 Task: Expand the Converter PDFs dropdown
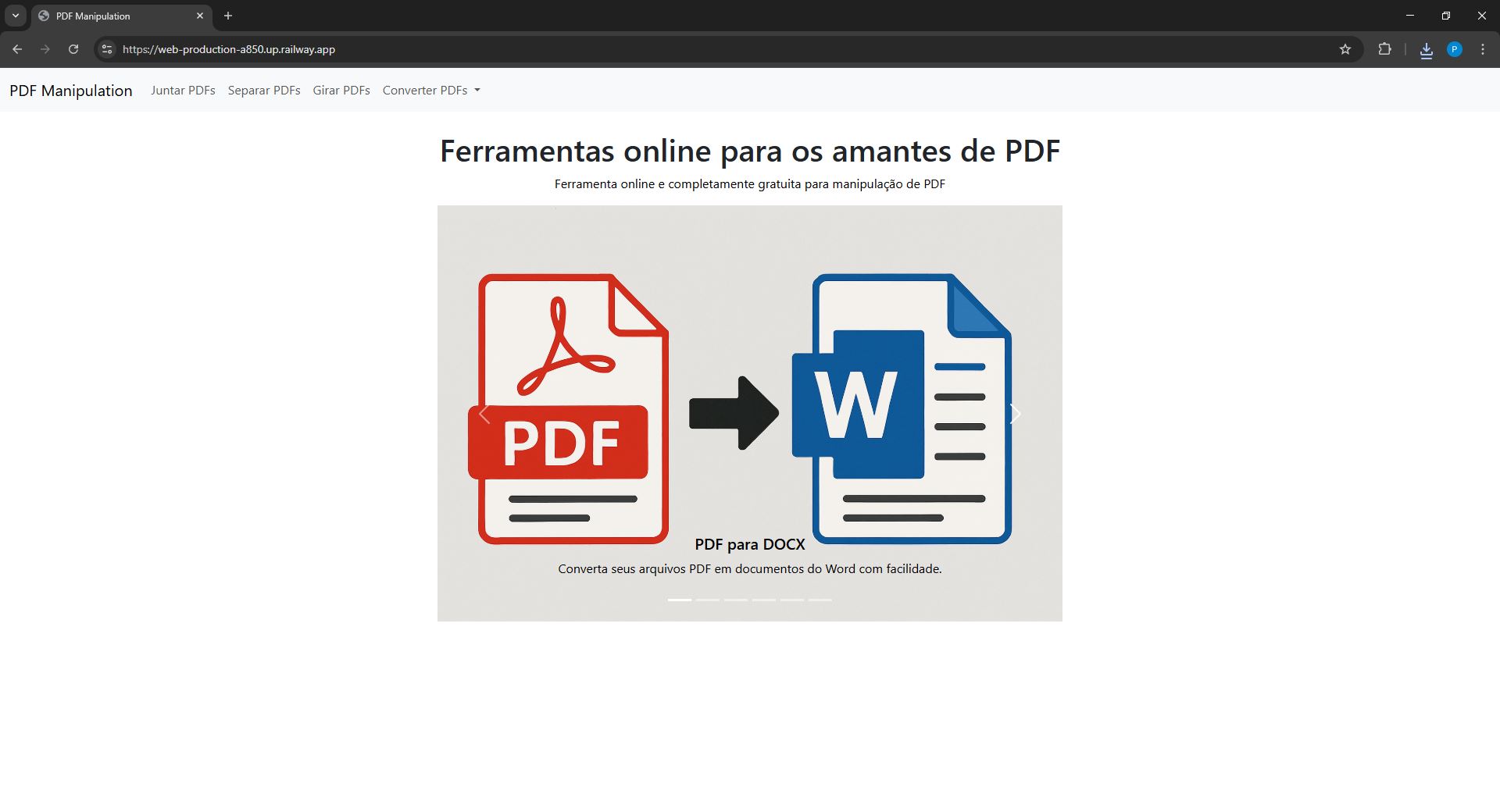[431, 91]
